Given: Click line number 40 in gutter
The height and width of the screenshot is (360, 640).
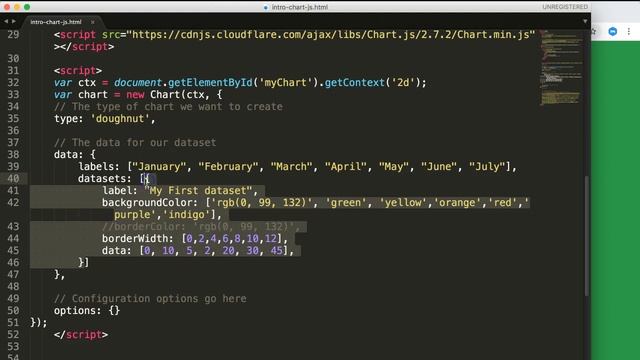Looking at the screenshot, I should coord(13,179).
